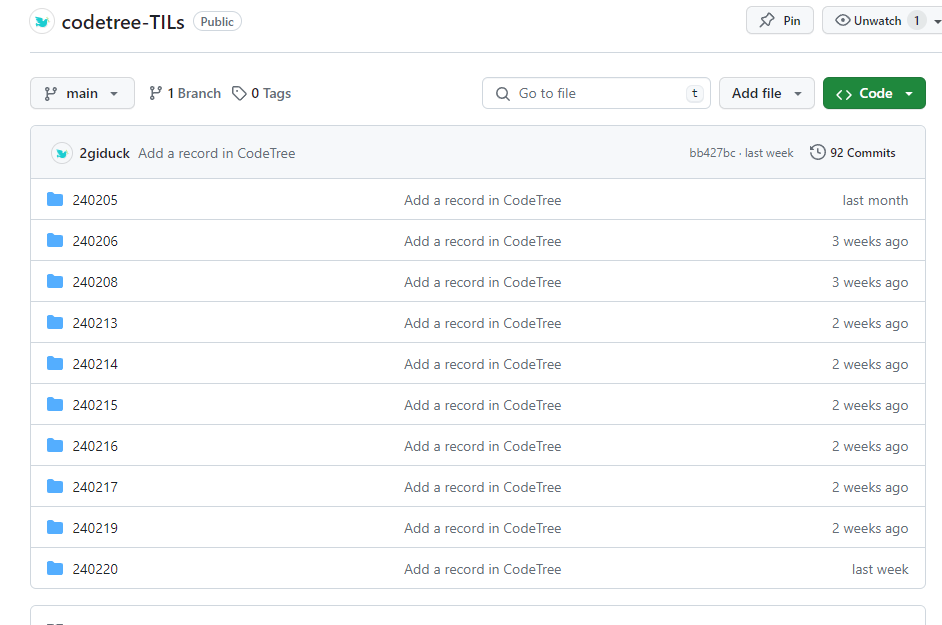The width and height of the screenshot is (942, 625).
Task: Click folder icon of 240205
Action: [55, 200]
